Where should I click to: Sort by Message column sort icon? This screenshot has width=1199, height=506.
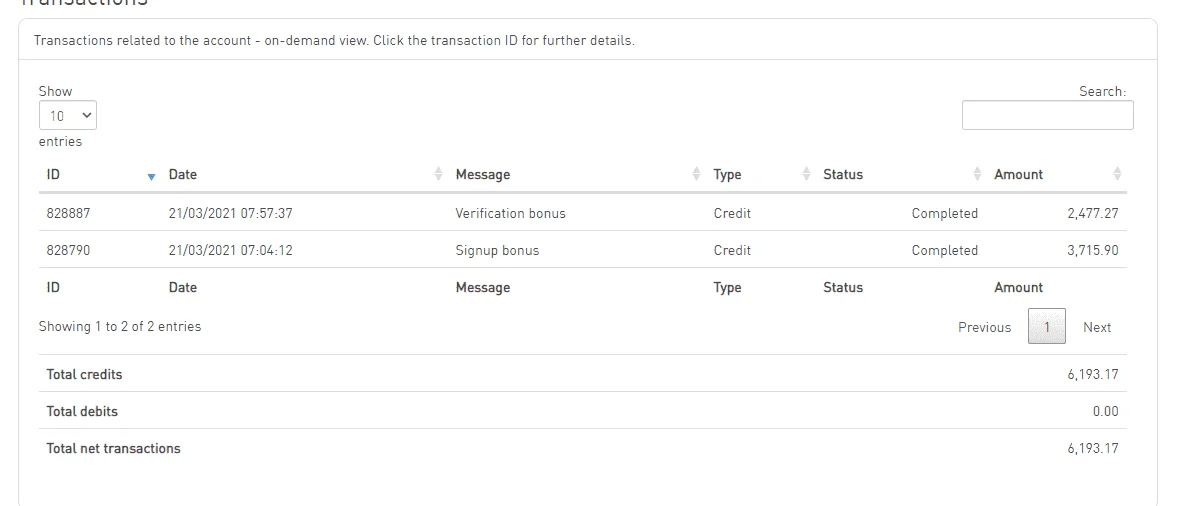coord(696,174)
